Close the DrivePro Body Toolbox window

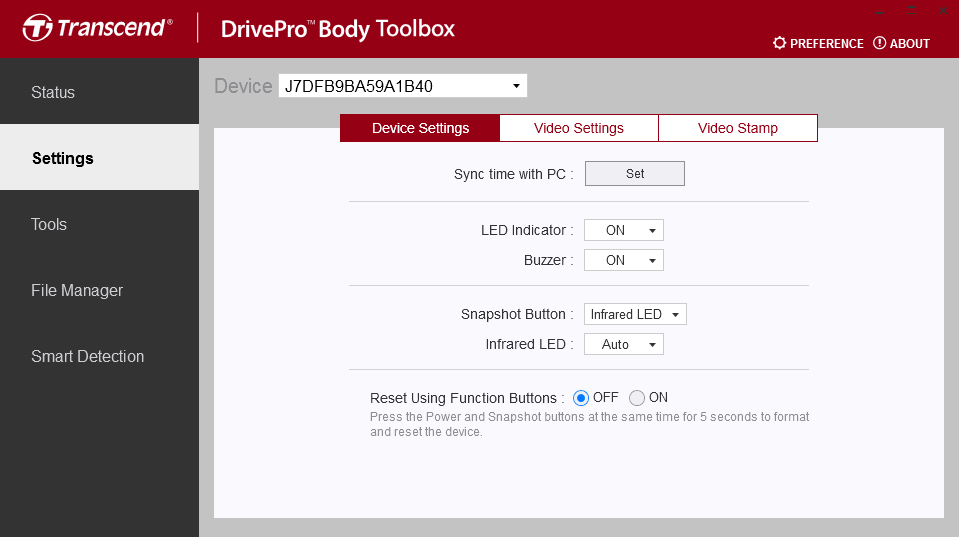(x=943, y=11)
